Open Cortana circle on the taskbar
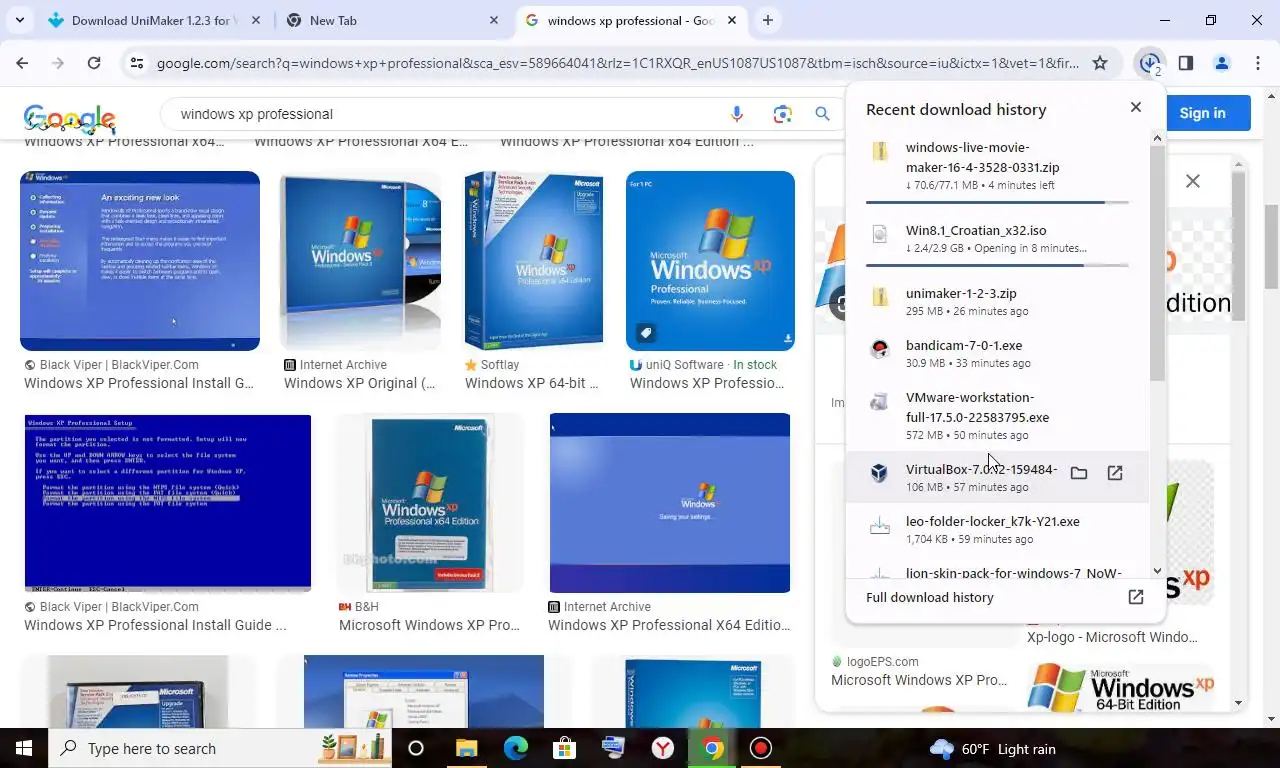This screenshot has height=768, width=1280. [x=416, y=748]
